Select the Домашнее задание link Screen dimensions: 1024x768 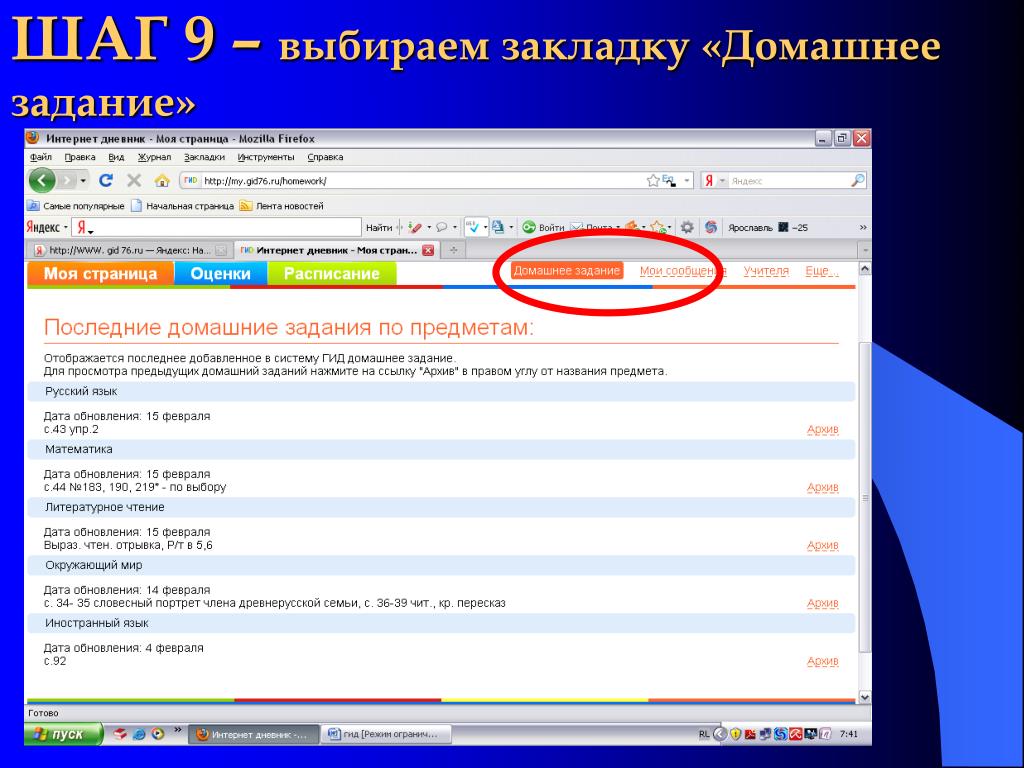click(x=566, y=270)
